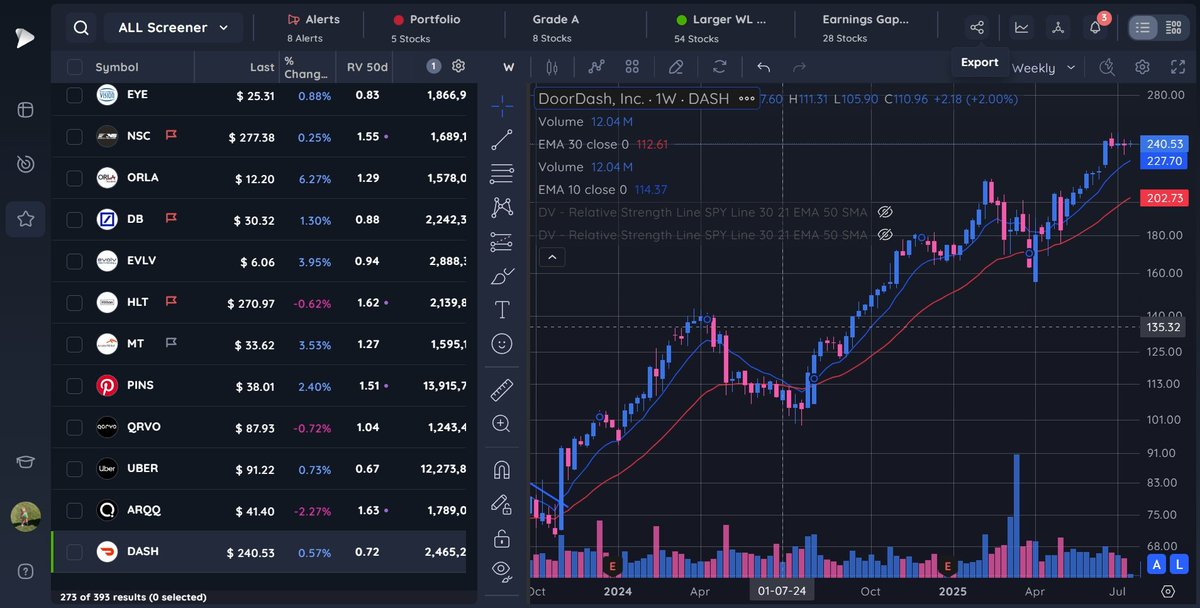Open the four-squares templates icon
The height and width of the screenshot is (608, 1200).
632,67
